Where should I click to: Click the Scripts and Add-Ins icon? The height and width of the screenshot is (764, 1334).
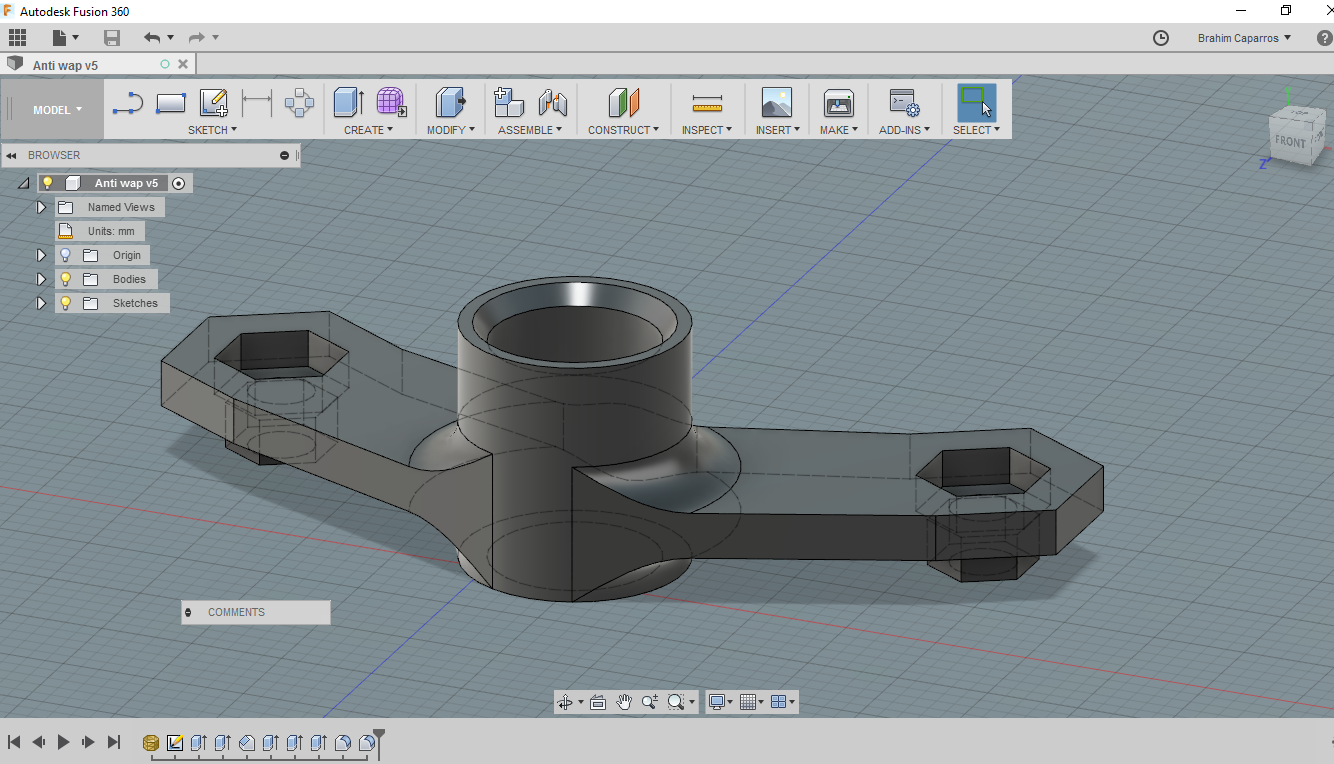904,103
